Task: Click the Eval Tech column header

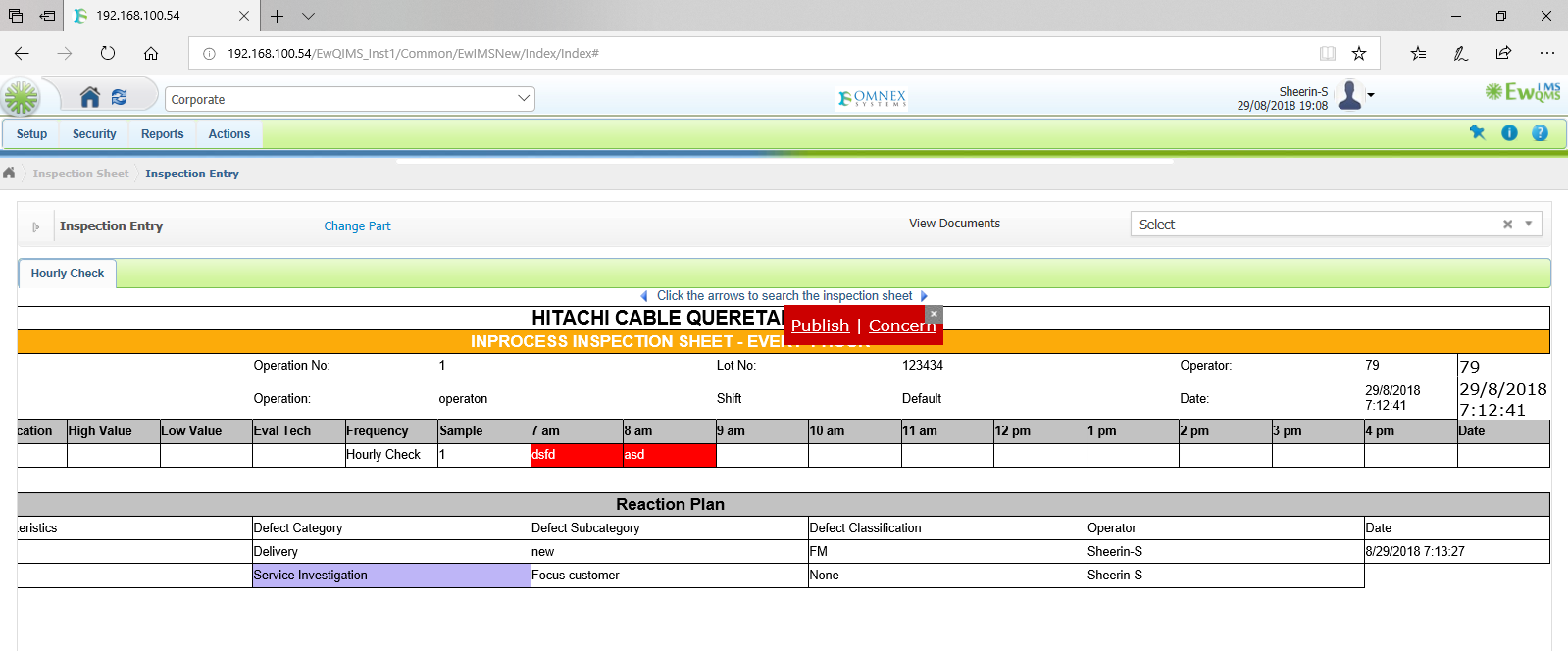Action: tap(299, 431)
